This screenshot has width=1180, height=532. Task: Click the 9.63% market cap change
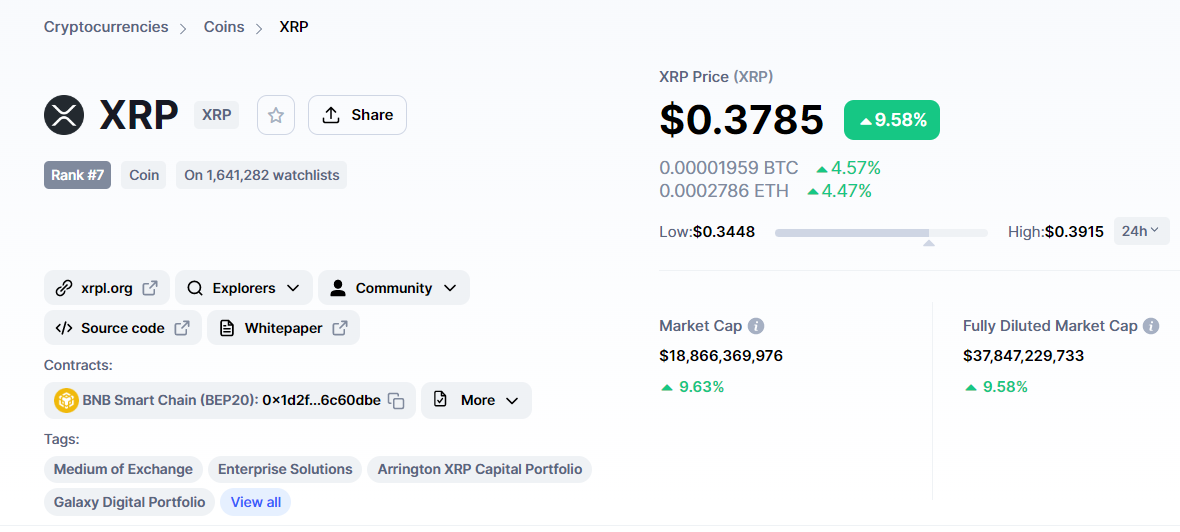[692, 388]
